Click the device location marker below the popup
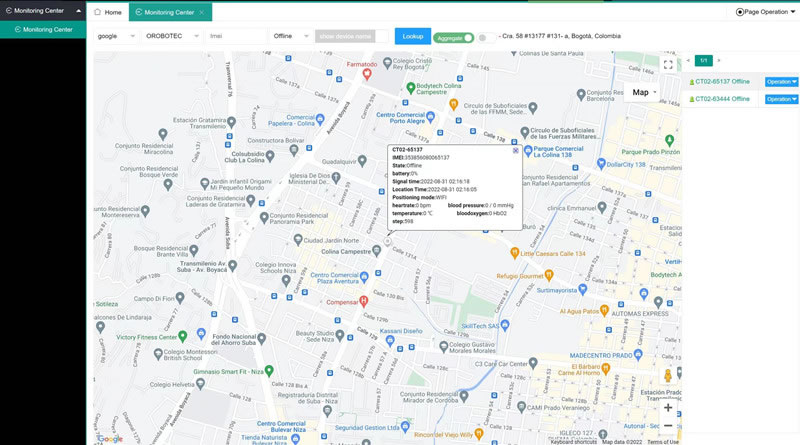 coord(388,242)
